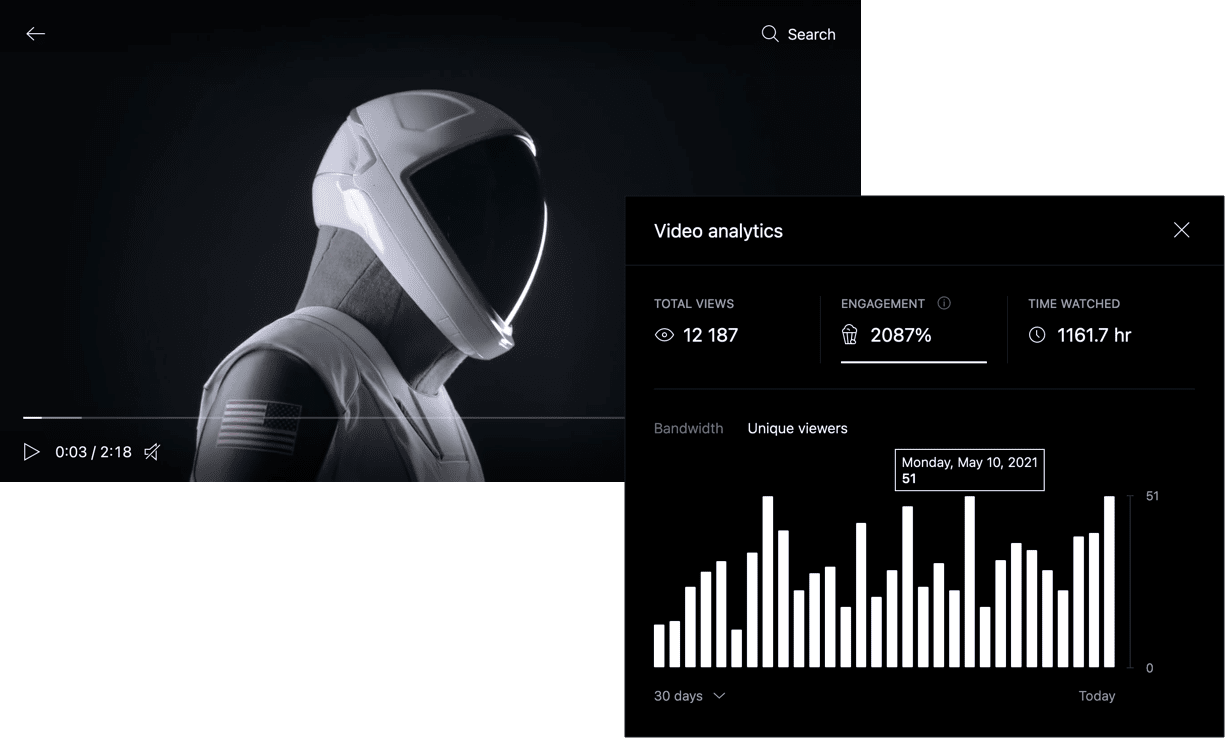Open the 30 days range dropdown
The height and width of the screenshot is (738, 1225).
(679, 696)
